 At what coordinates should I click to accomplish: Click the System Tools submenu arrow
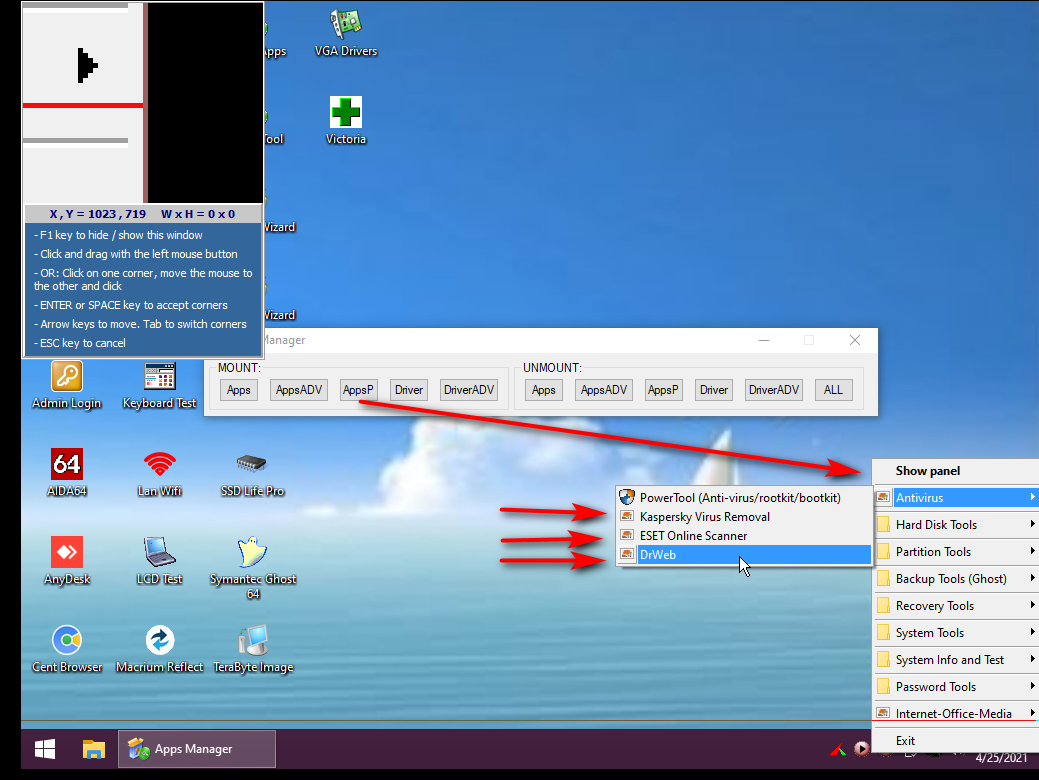point(1032,632)
